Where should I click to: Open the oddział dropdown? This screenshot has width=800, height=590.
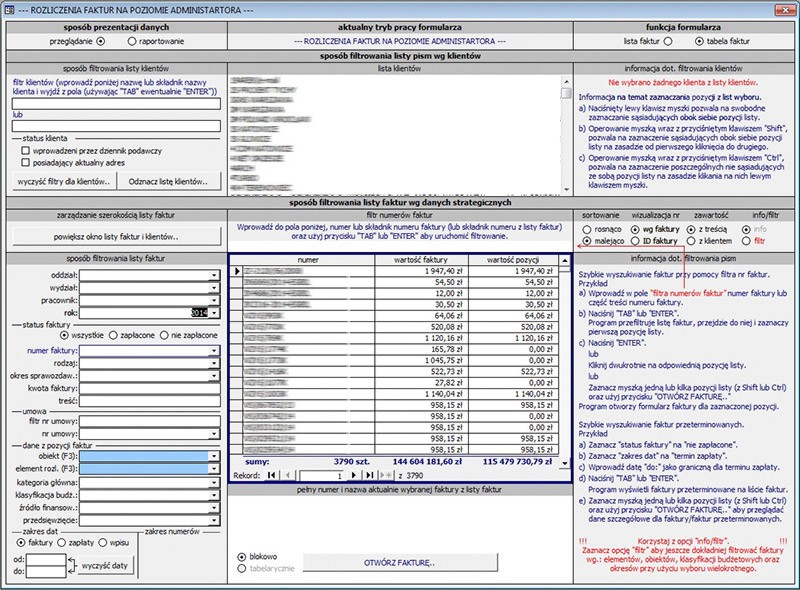click(x=214, y=276)
